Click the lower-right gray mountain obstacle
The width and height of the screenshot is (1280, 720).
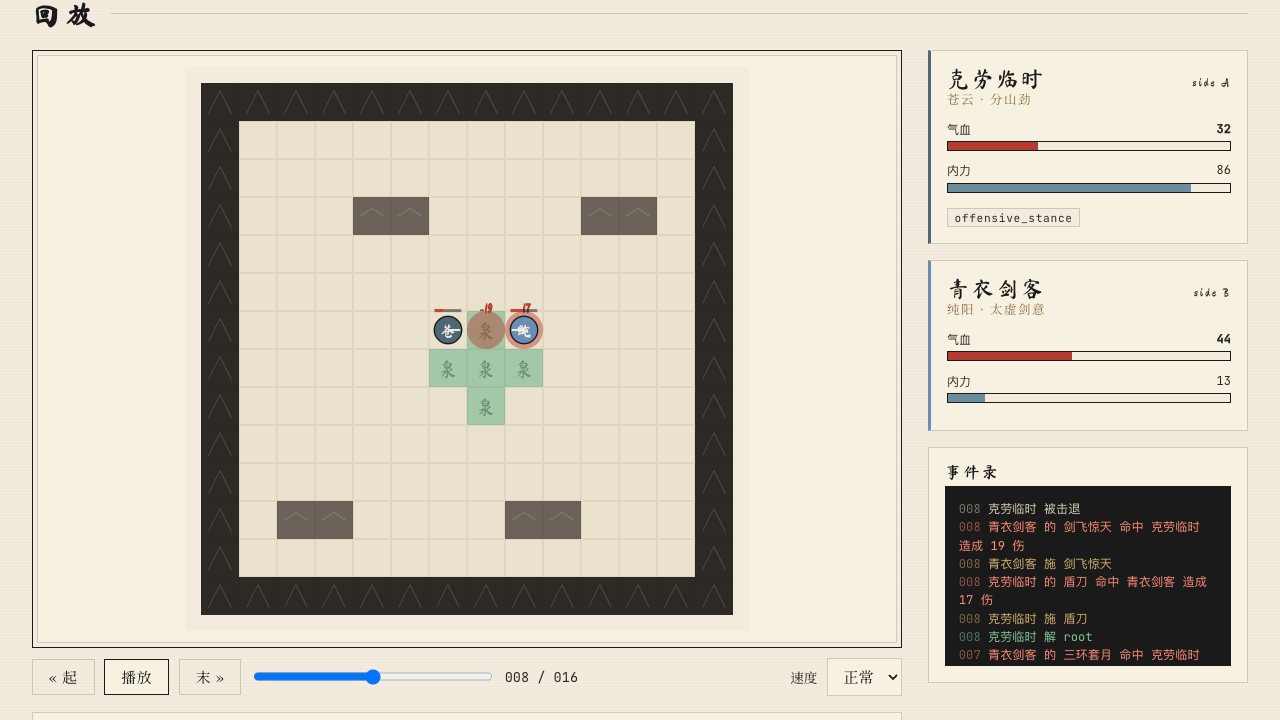tap(543, 520)
